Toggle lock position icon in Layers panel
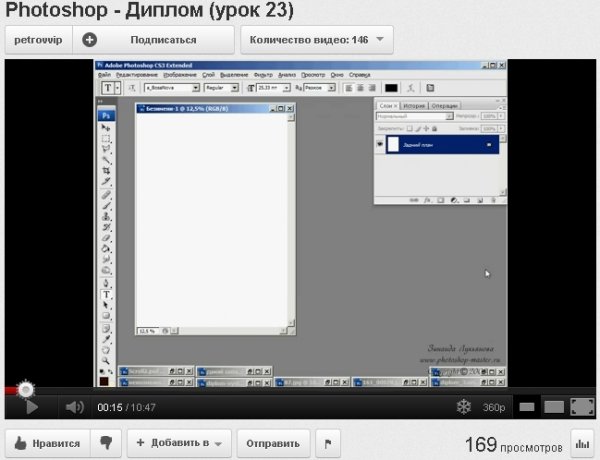 pyautogui.click(x=426, y=129)
